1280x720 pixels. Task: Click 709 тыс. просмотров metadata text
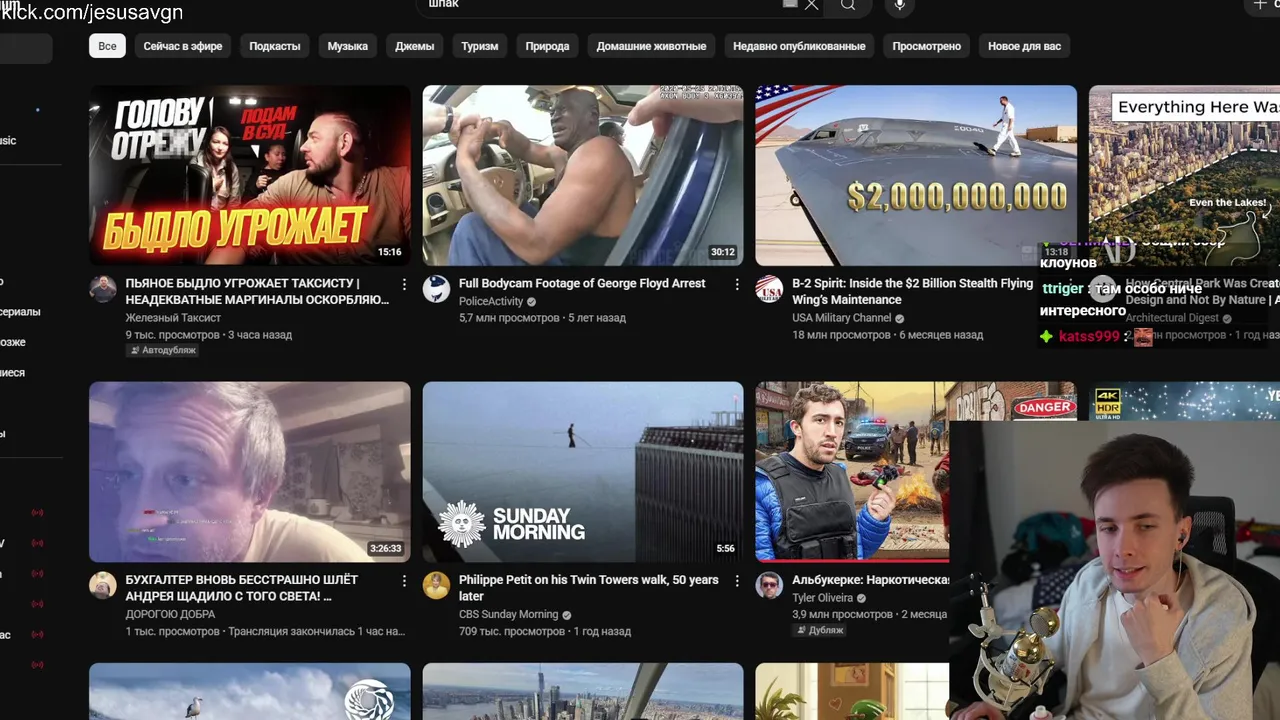click(512, 631)
